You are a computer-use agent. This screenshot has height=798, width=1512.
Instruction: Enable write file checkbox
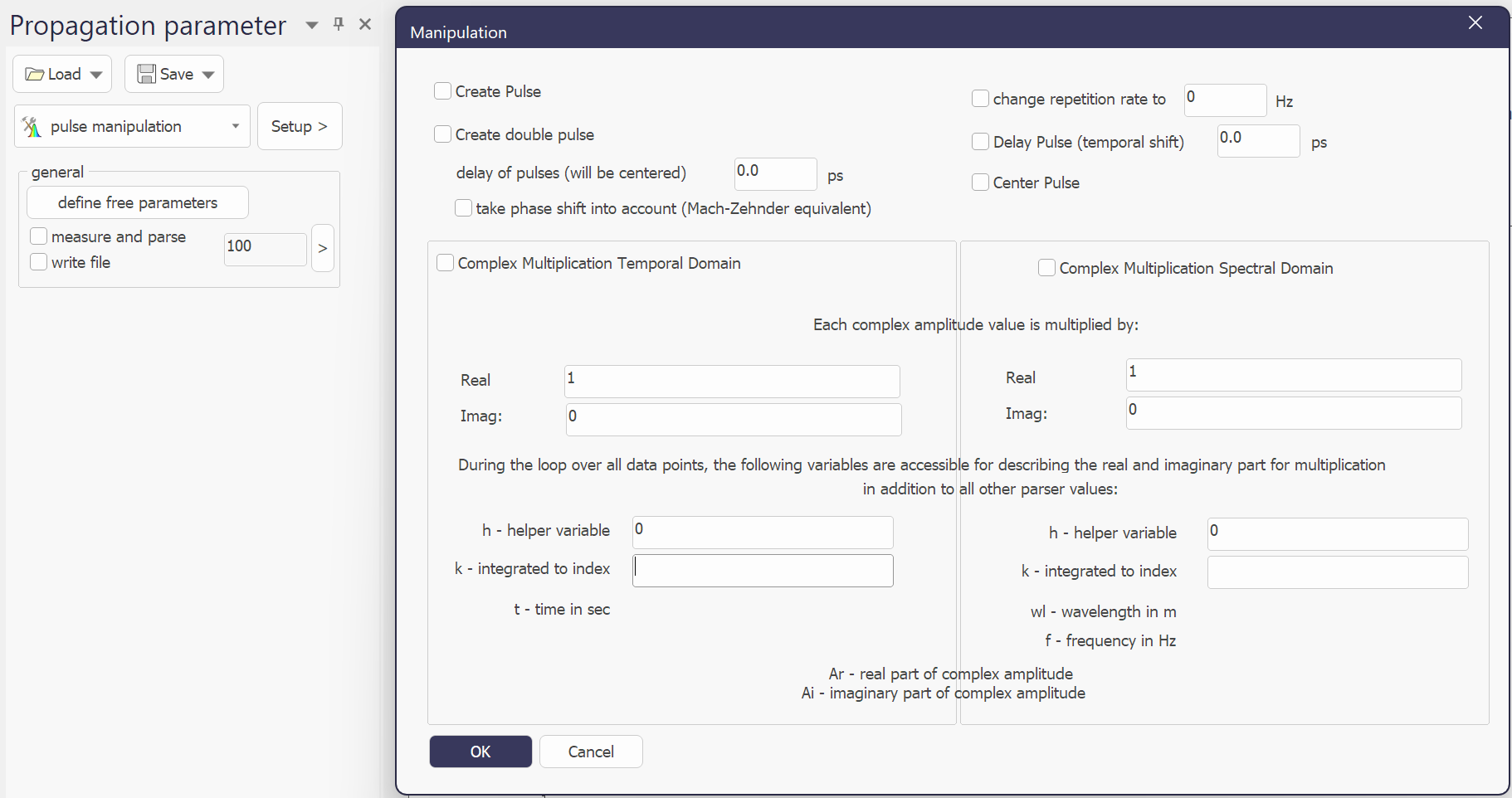coord(38,262)
